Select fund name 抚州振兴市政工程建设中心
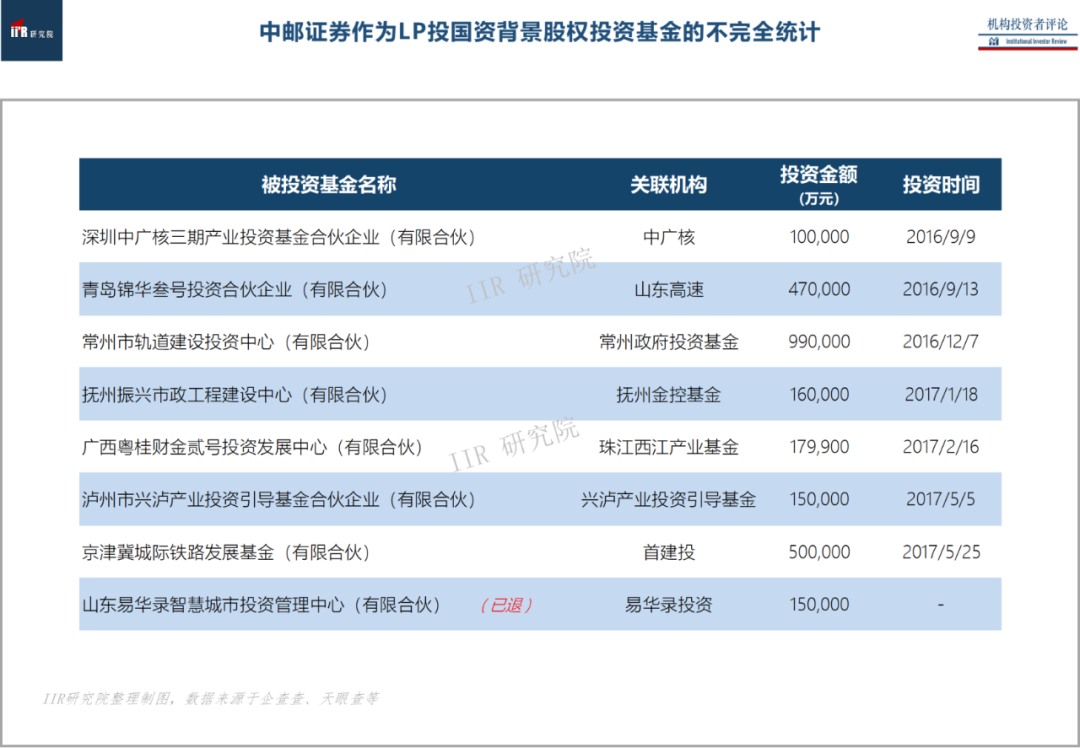The height and width of the screenshot is (748, 1080). click(x=187, y=395)
